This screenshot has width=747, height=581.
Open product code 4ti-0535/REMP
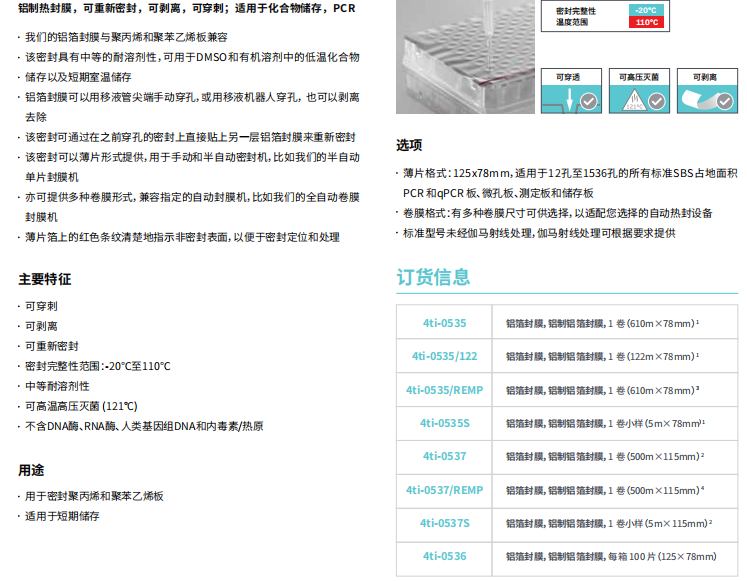pyautogui.click(x=444, y=390)
